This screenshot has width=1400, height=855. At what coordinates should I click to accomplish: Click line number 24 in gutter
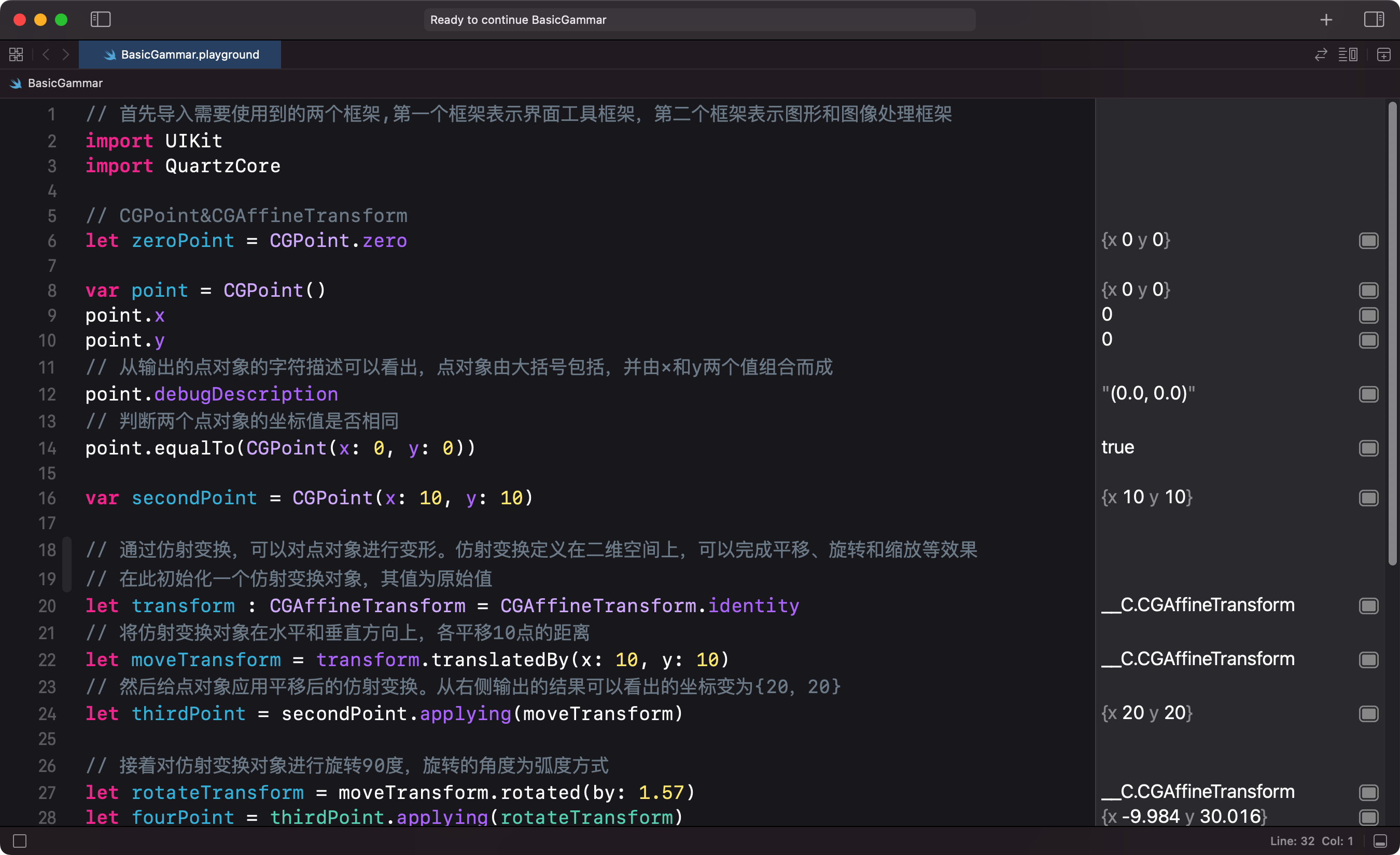pyautogui.click(x=47, y=714)
